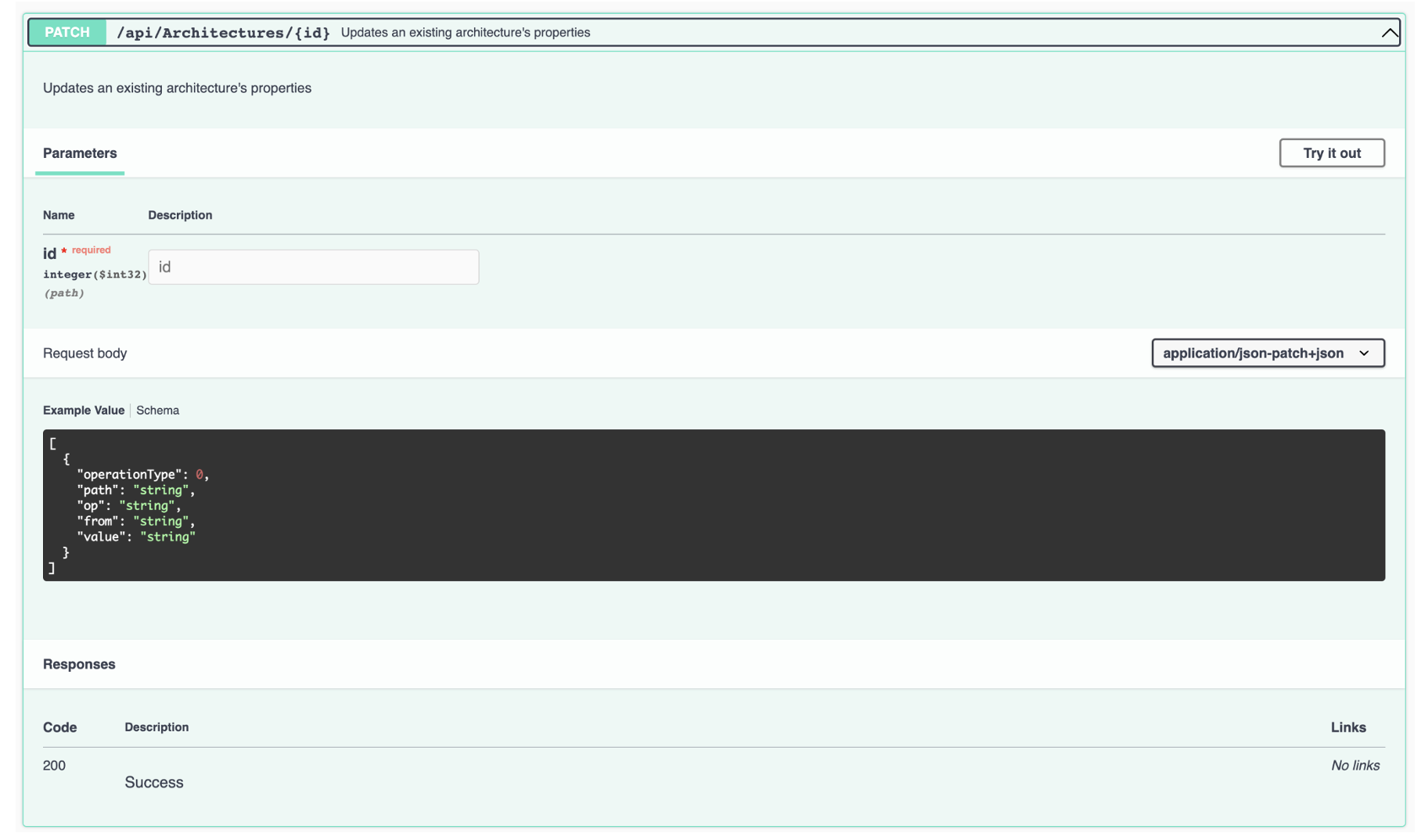Click the endpoint summary description text
This screenshot has height=840, width=1421.
point(465,32)
